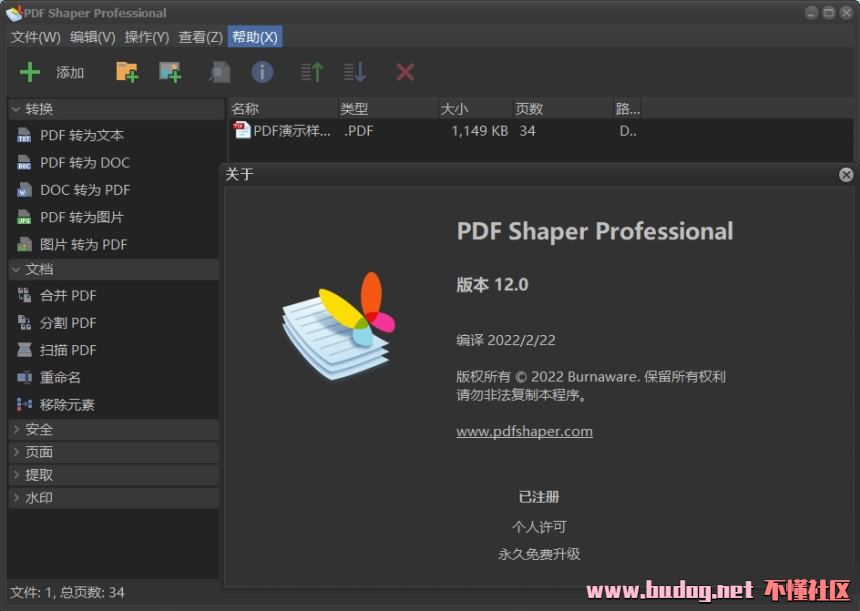The width and height of the screenshot is (860, 611).
Task: Click the 编译 2022/2/22 text
Action: (506, 340)
